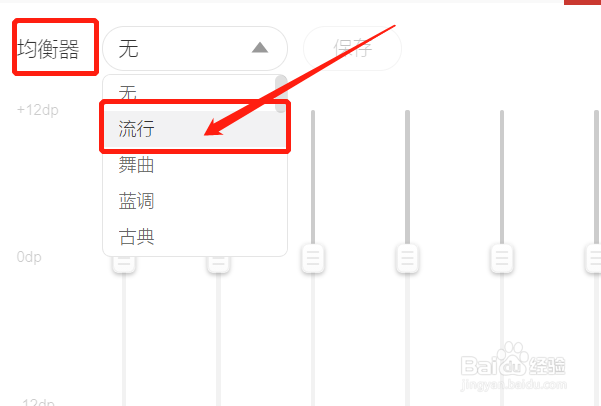Click the fifth equalizer band slider handle
The image size is (601, 406).
[502, 258]
